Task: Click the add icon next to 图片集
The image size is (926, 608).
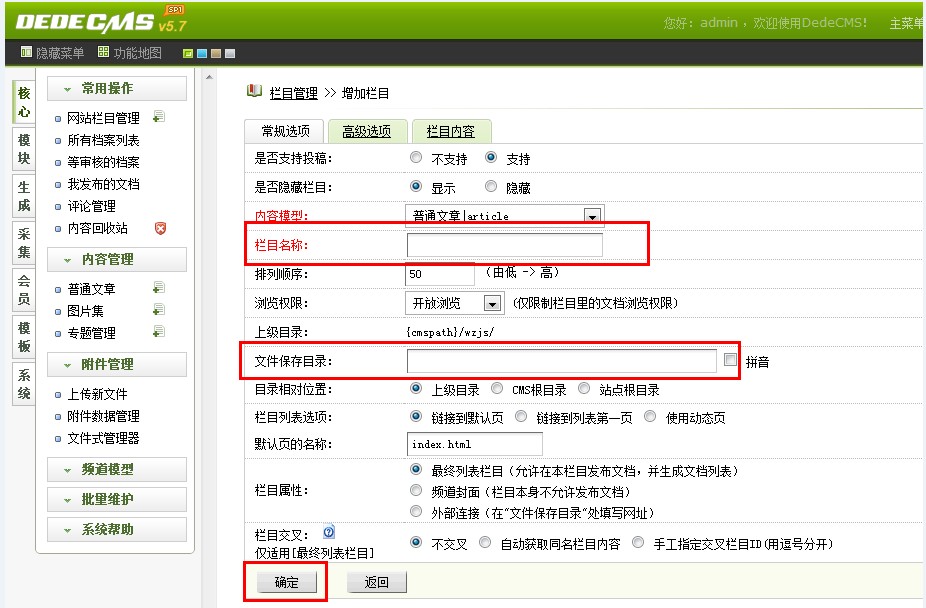Action: 158,311
